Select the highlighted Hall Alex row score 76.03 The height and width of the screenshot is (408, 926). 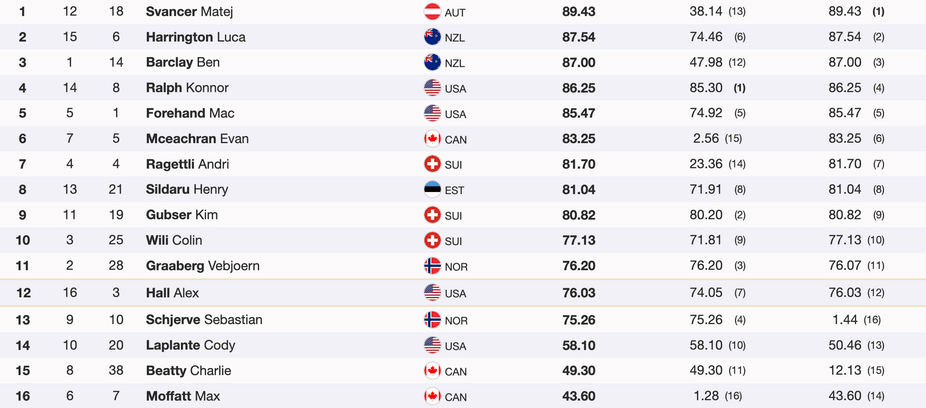click(x=579, y=293)
